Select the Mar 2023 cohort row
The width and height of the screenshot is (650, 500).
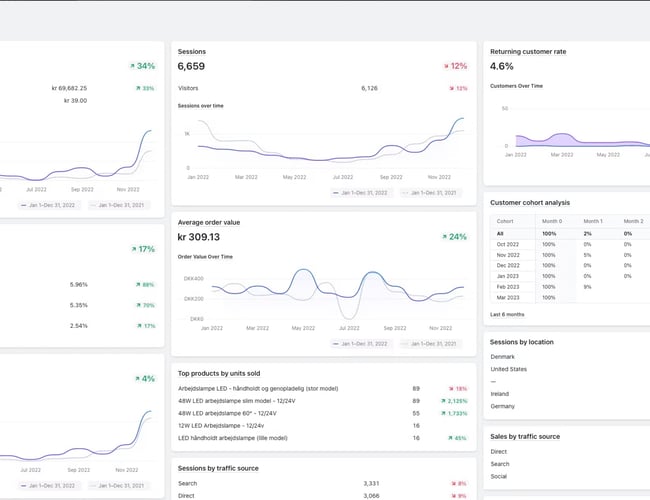point(570,298)
